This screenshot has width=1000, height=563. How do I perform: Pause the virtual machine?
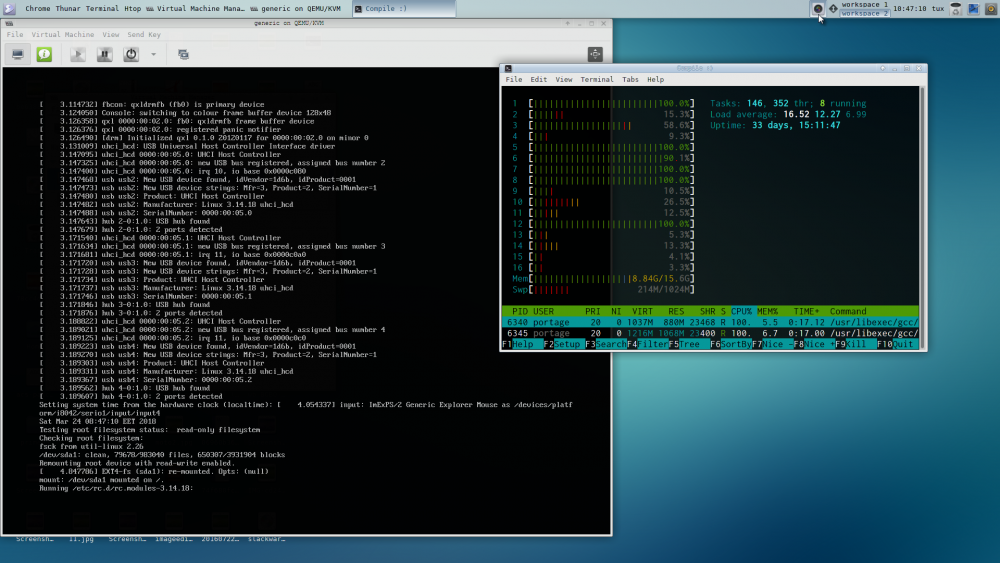click(105, 54)
